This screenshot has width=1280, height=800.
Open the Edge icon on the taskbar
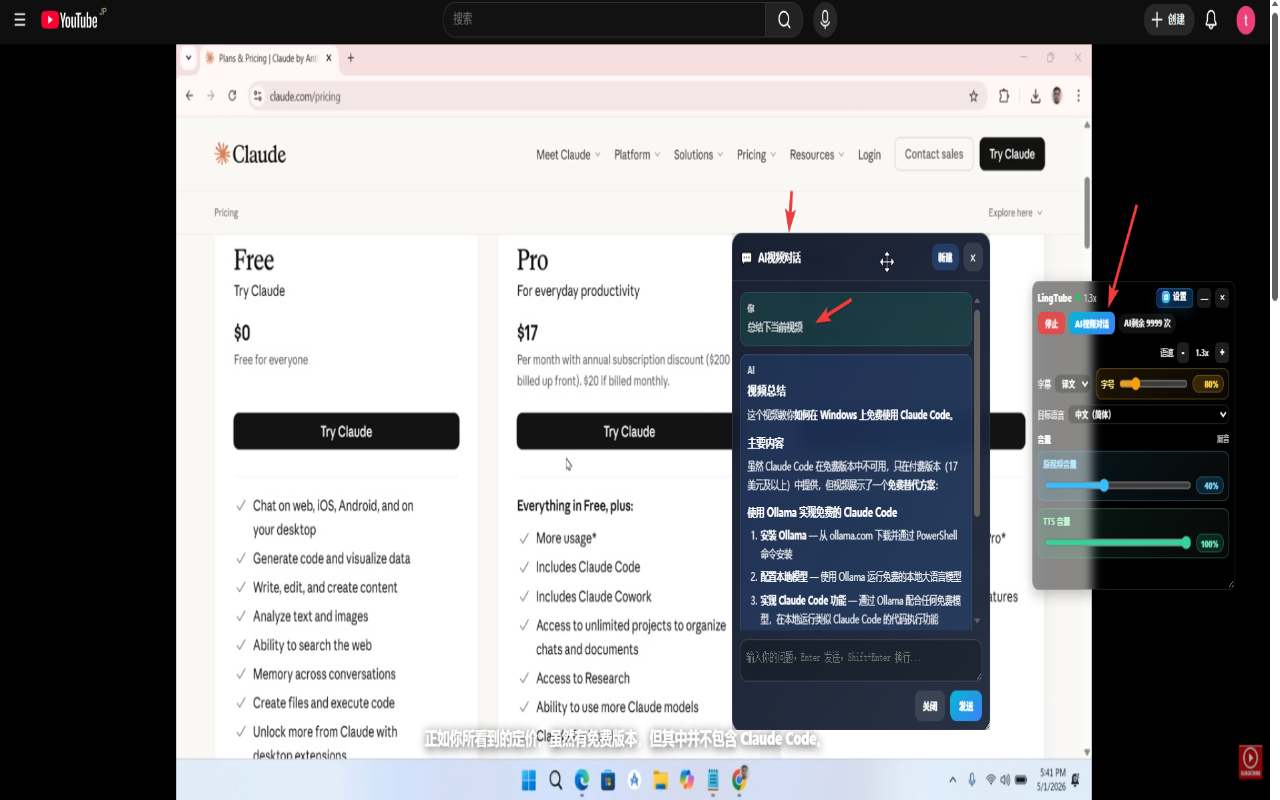coord(582,780)
